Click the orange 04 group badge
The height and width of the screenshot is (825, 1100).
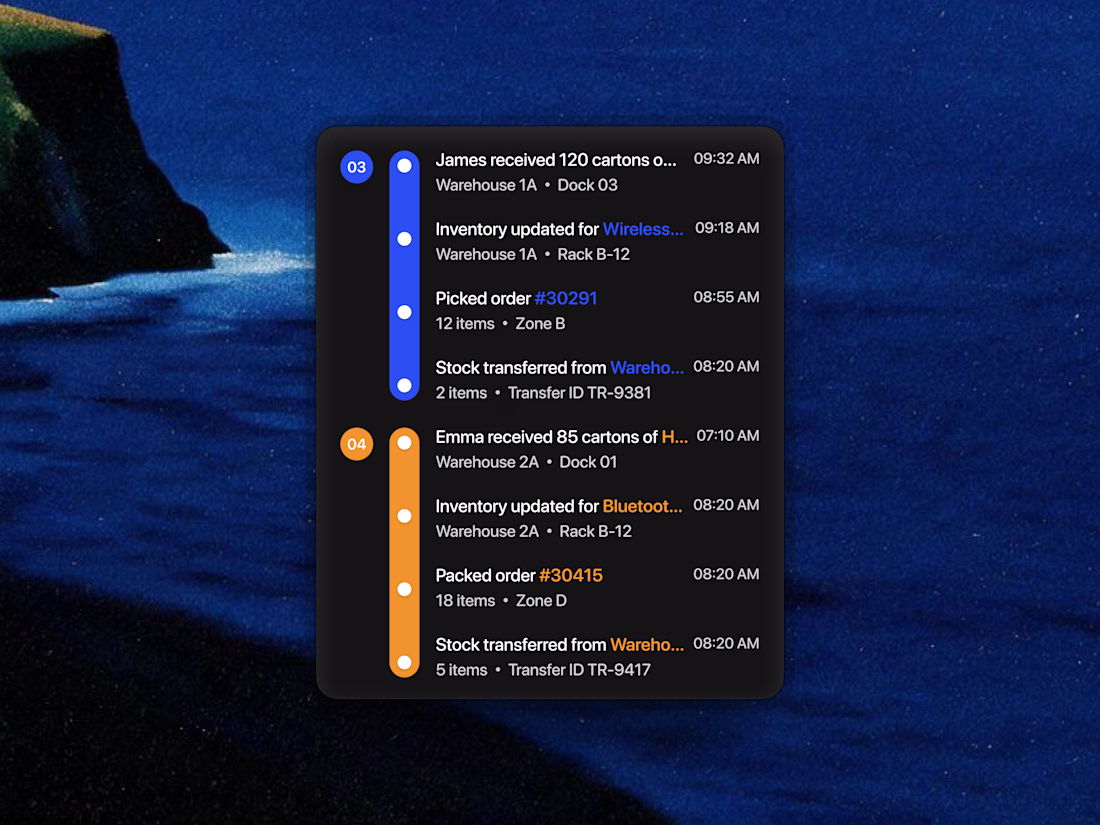(356, 444)
